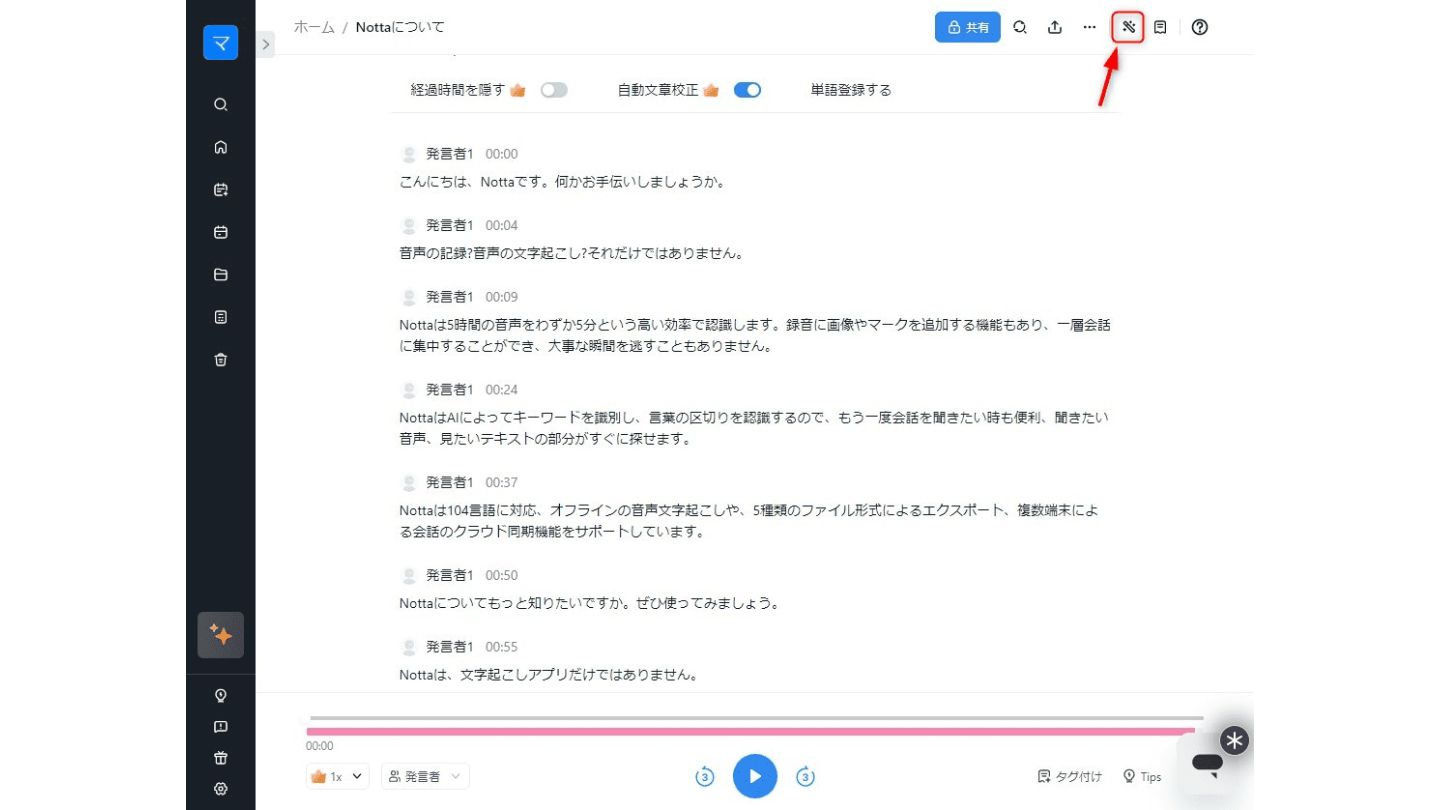Image resolution: width=1440 pixels, height=810 pixels.
Task: Open the sidebar calendar with sparkle icon
Action: click(x=221, y=189)
